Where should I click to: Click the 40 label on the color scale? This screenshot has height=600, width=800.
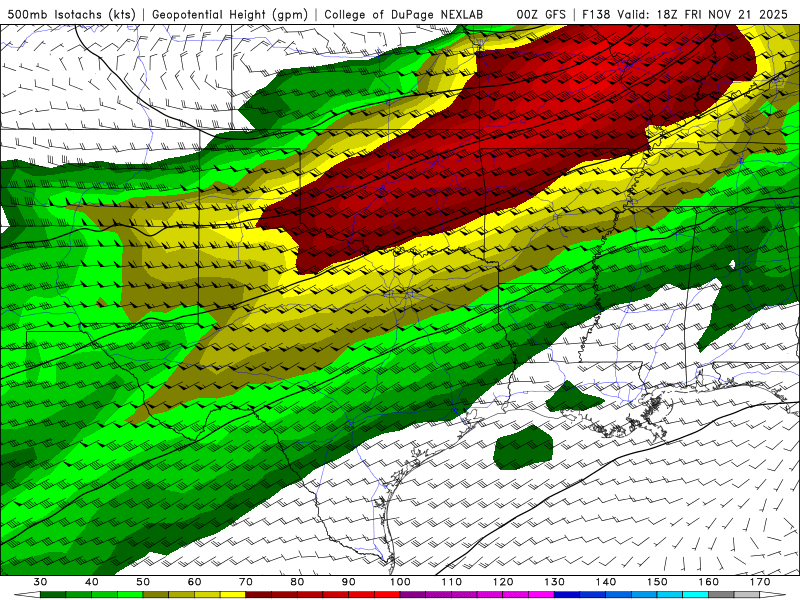tap(92, 582)
